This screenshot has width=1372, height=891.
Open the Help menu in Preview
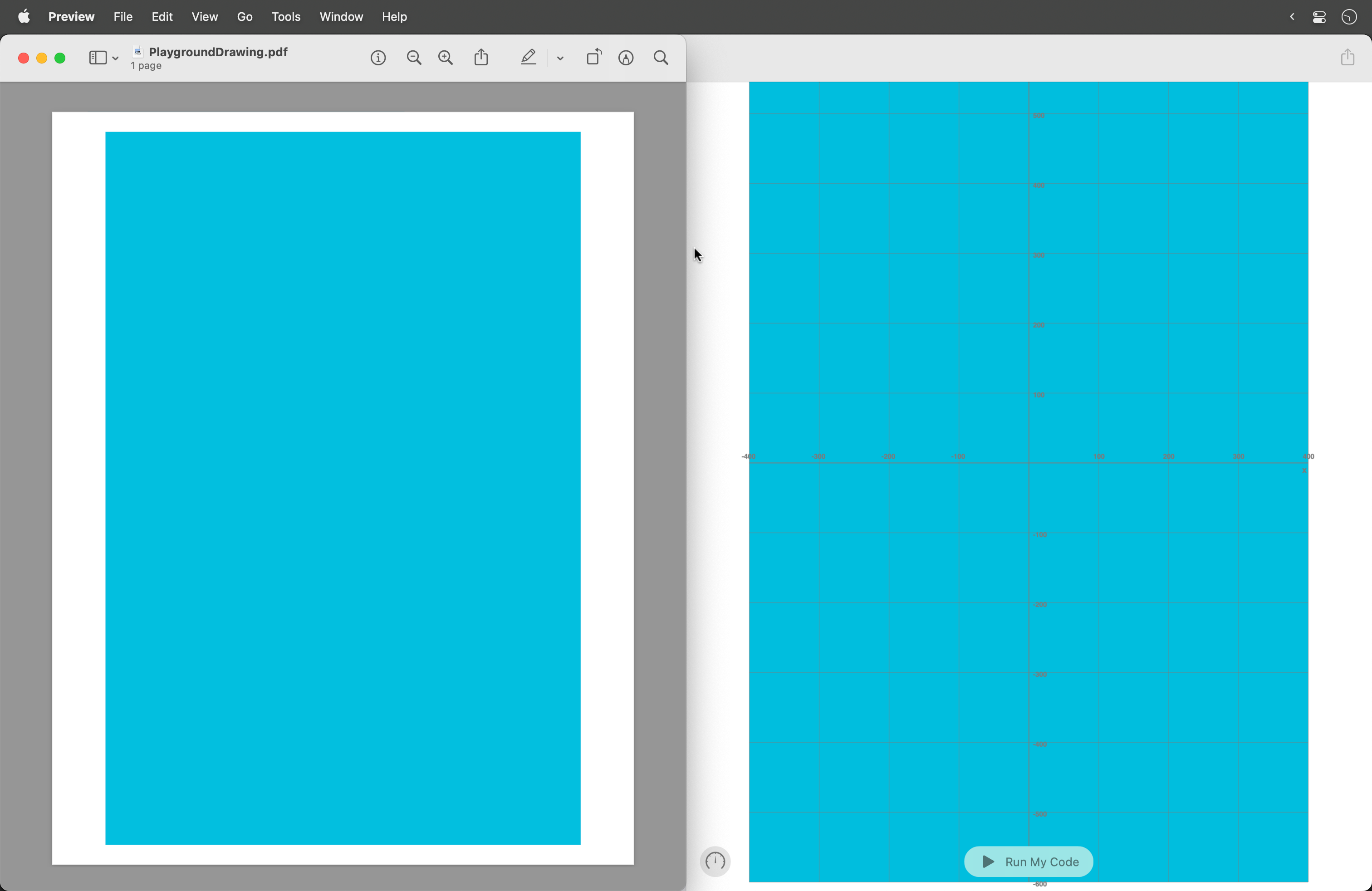pos(394,17)
